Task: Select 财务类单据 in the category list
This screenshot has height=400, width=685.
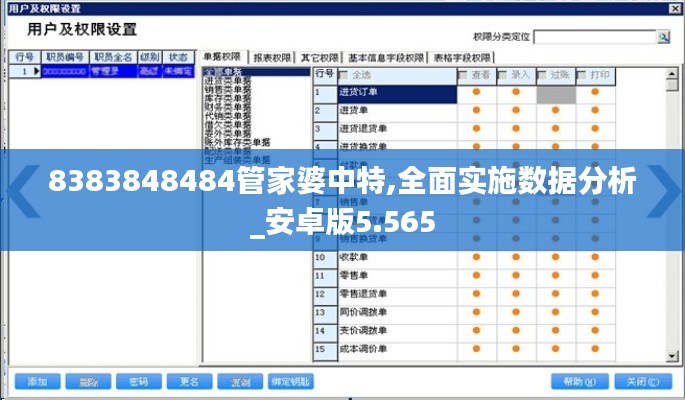Action: tap(228, 107)
